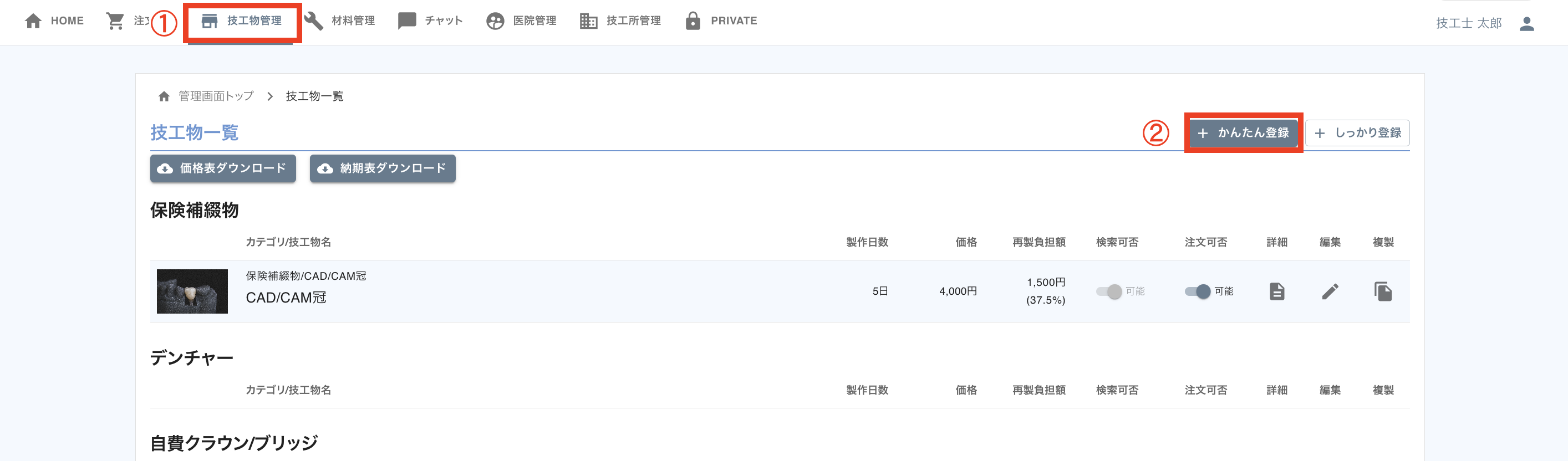This screenshot has width=1568, height=461.
Task: Download the price list via 価格表ダウンロード
Action: coord(223,168)
